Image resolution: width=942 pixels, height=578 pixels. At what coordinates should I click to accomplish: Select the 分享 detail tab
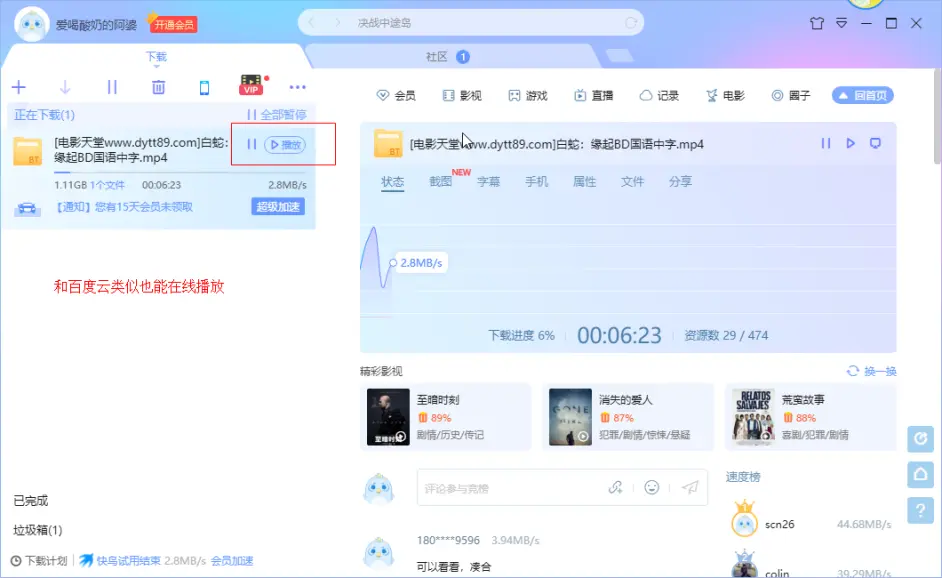[x=680, y=181]
